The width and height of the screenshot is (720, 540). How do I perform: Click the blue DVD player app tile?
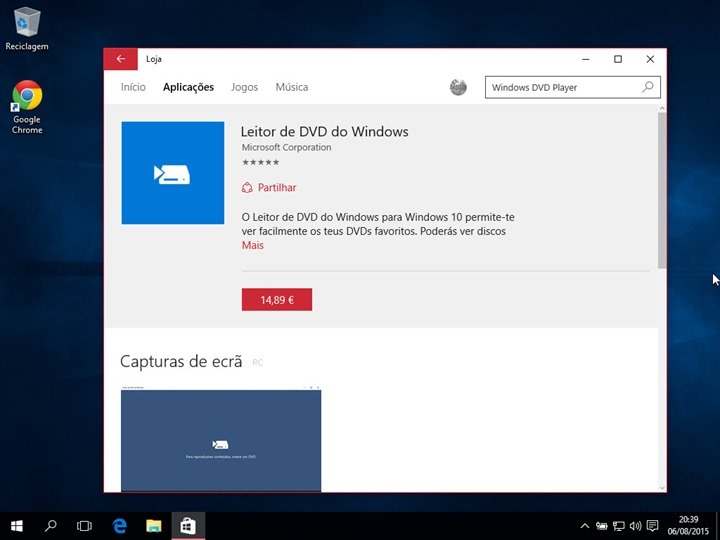[x=173, y=173]
